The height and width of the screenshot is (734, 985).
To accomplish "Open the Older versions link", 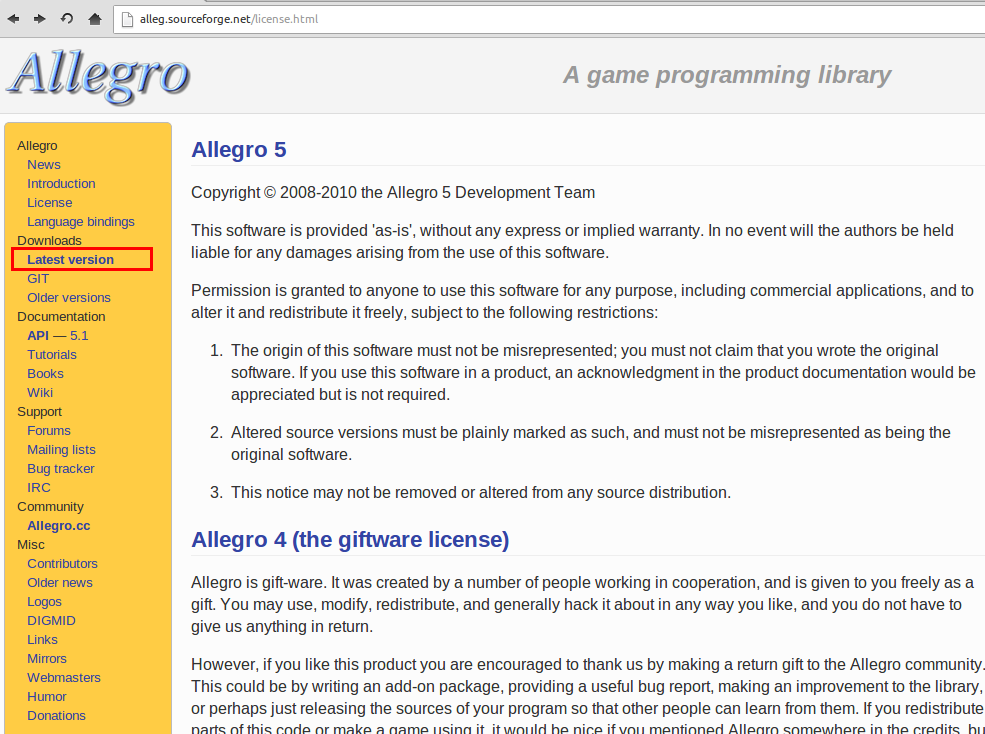I will 68,297.
